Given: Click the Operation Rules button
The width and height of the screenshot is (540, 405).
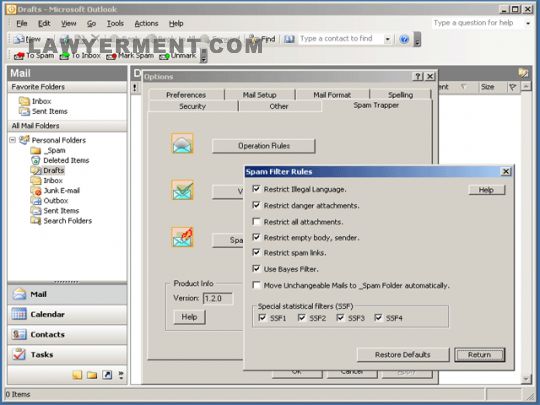Looking at the screenshot, I should (x=263, y=146).
